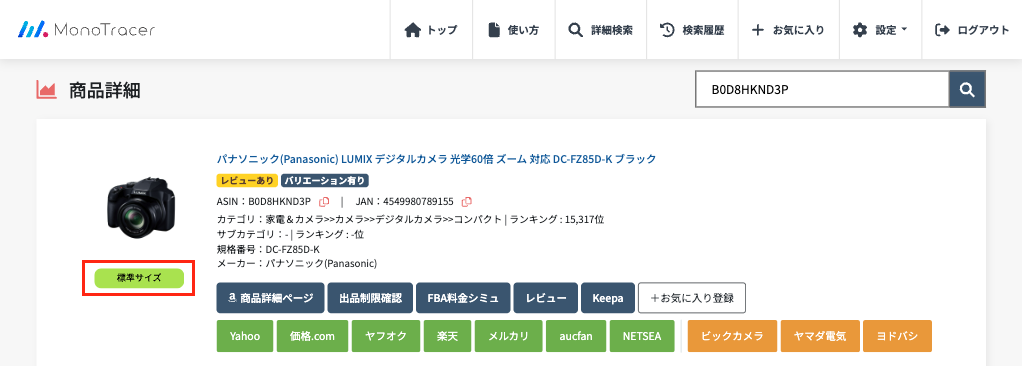
Task: Click the gear icon beside 設定
Action: pyautogui.click(x=860, y=30)
